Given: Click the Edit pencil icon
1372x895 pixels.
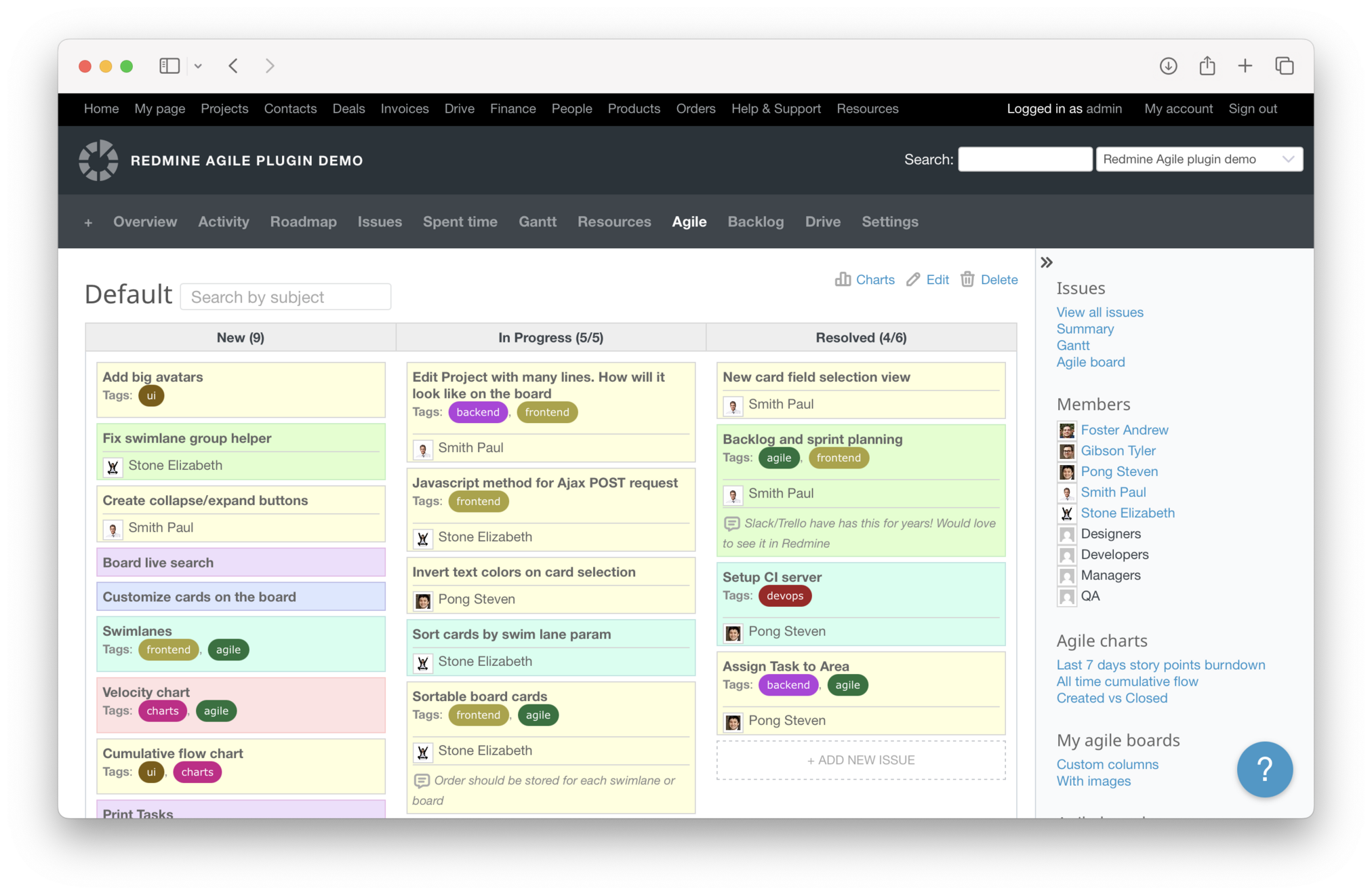Looking at the screenshot, I should 913,279.
